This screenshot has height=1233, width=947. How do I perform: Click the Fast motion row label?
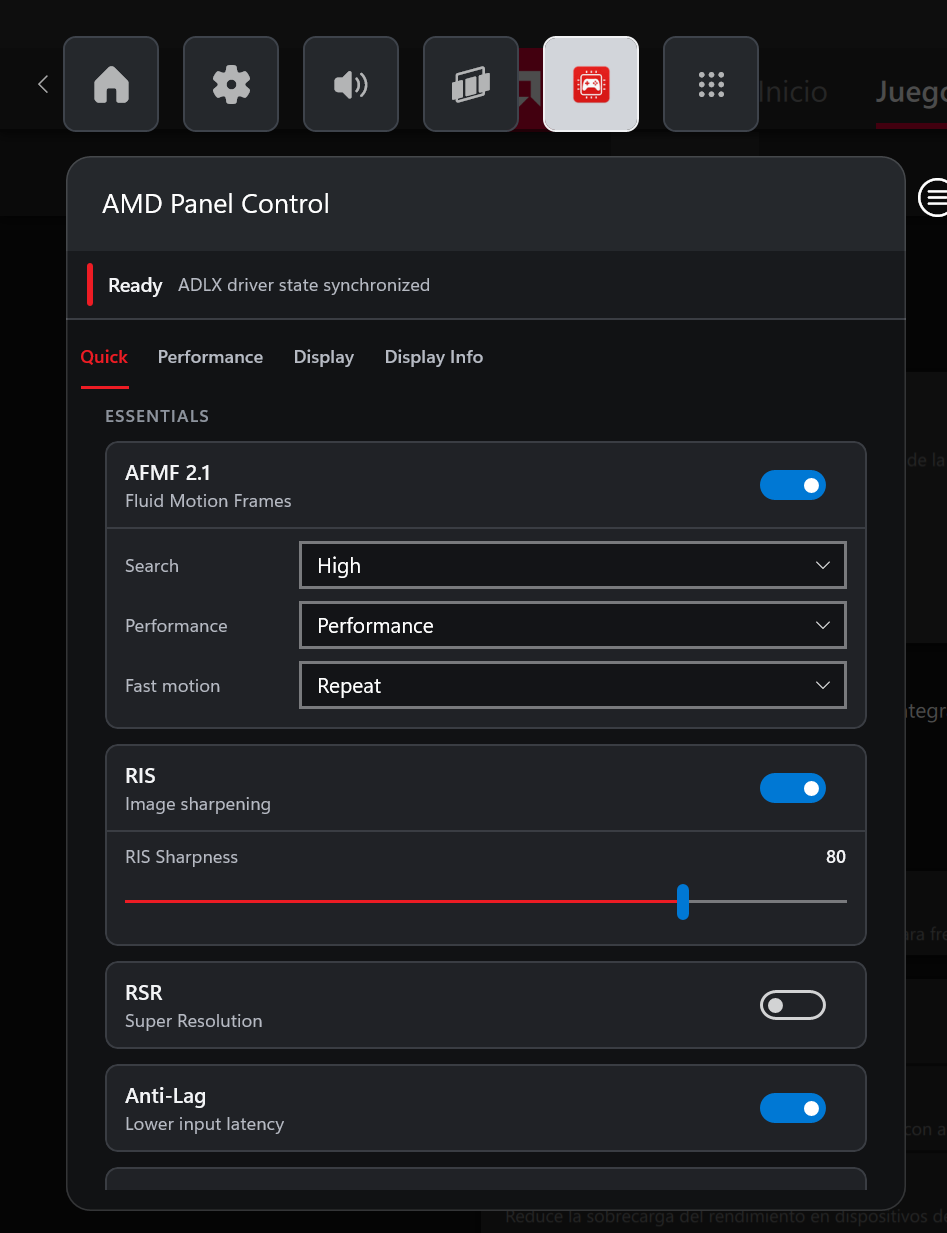click(172, 686)
